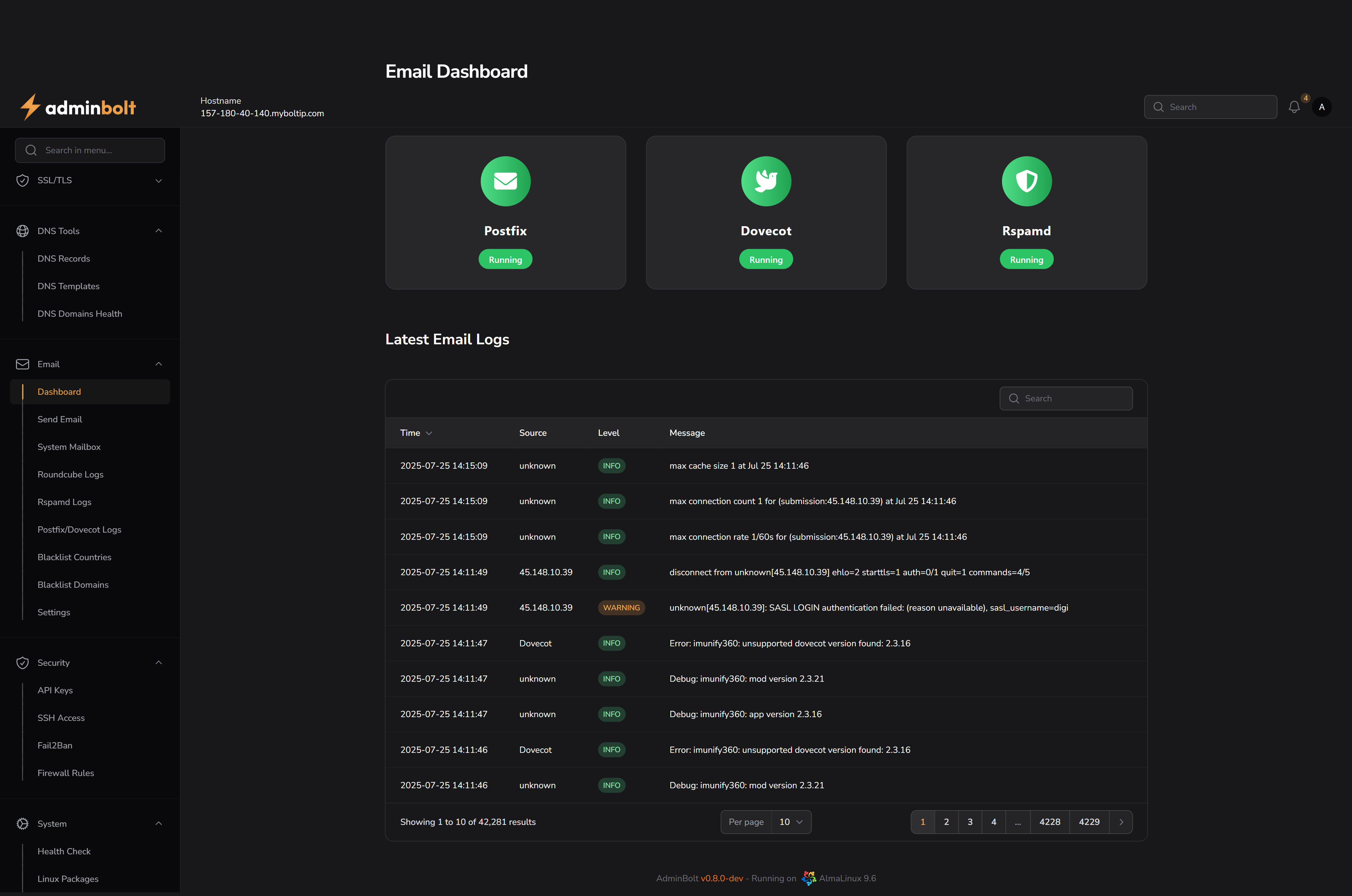Open the Per page 10 dropdown
Screen dimensions: 1352x896
tap(791, 822)
